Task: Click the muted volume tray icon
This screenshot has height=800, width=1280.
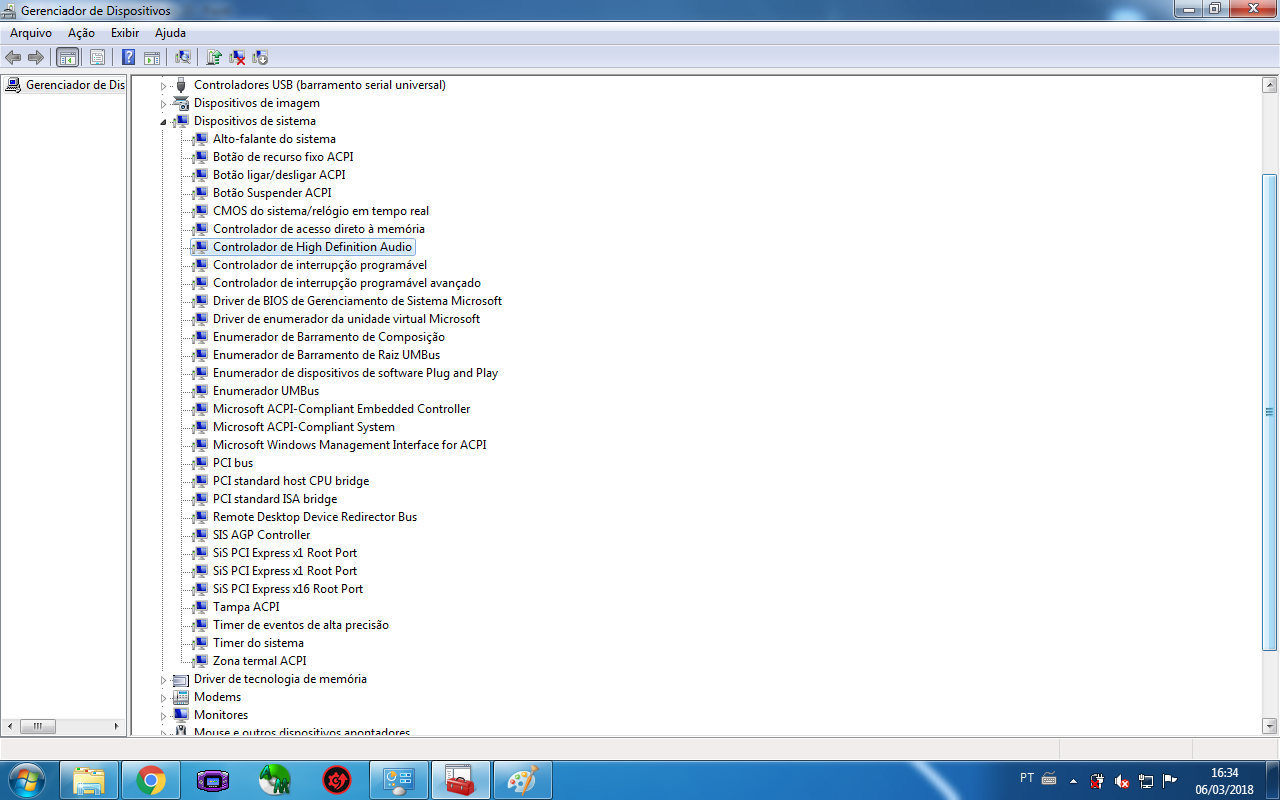Action: tap(1122, 780)
